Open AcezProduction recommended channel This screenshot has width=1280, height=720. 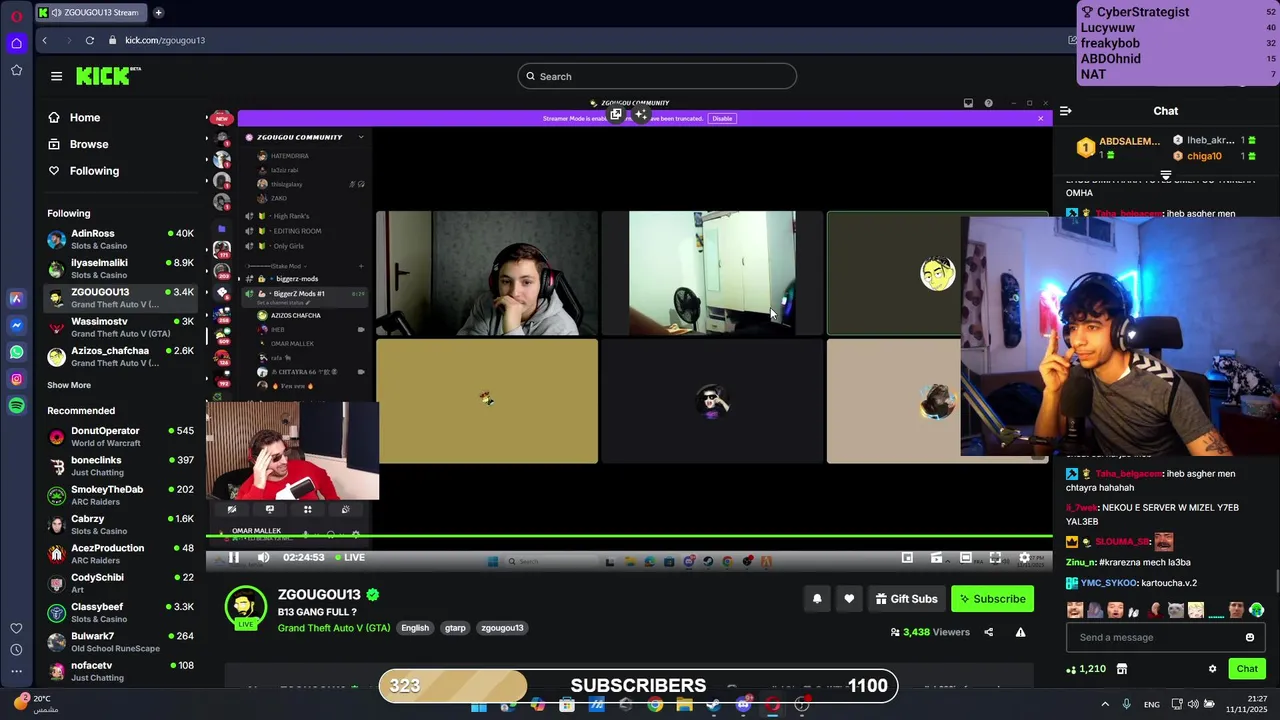[120, 554]
